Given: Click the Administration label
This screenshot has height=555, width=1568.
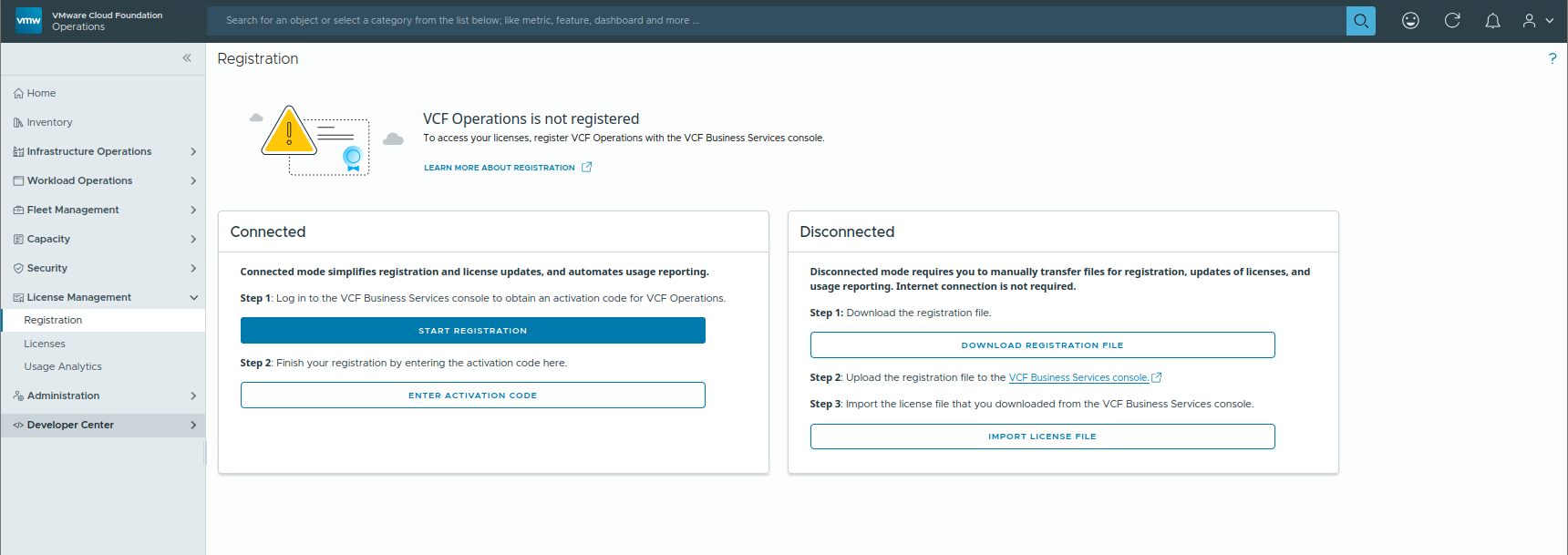Looking at the screenshot, I should tap(64, 396).
